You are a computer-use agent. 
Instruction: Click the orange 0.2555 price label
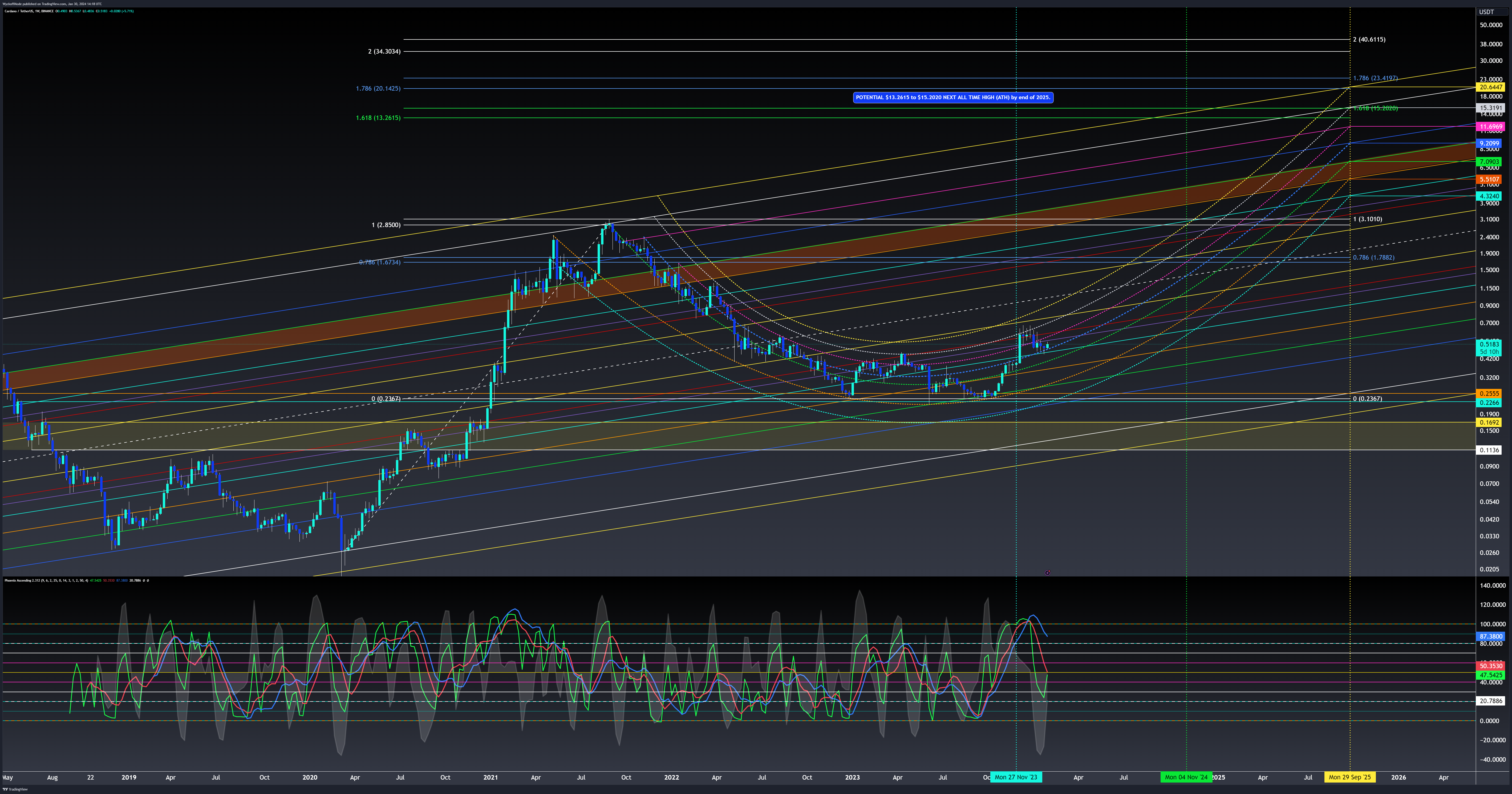pos(1489,393)
